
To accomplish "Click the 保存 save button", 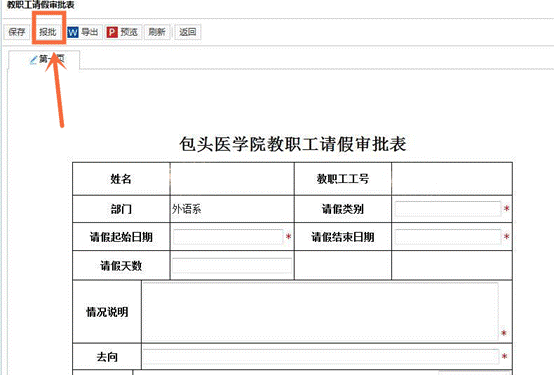I will click(x=17, y=32).
